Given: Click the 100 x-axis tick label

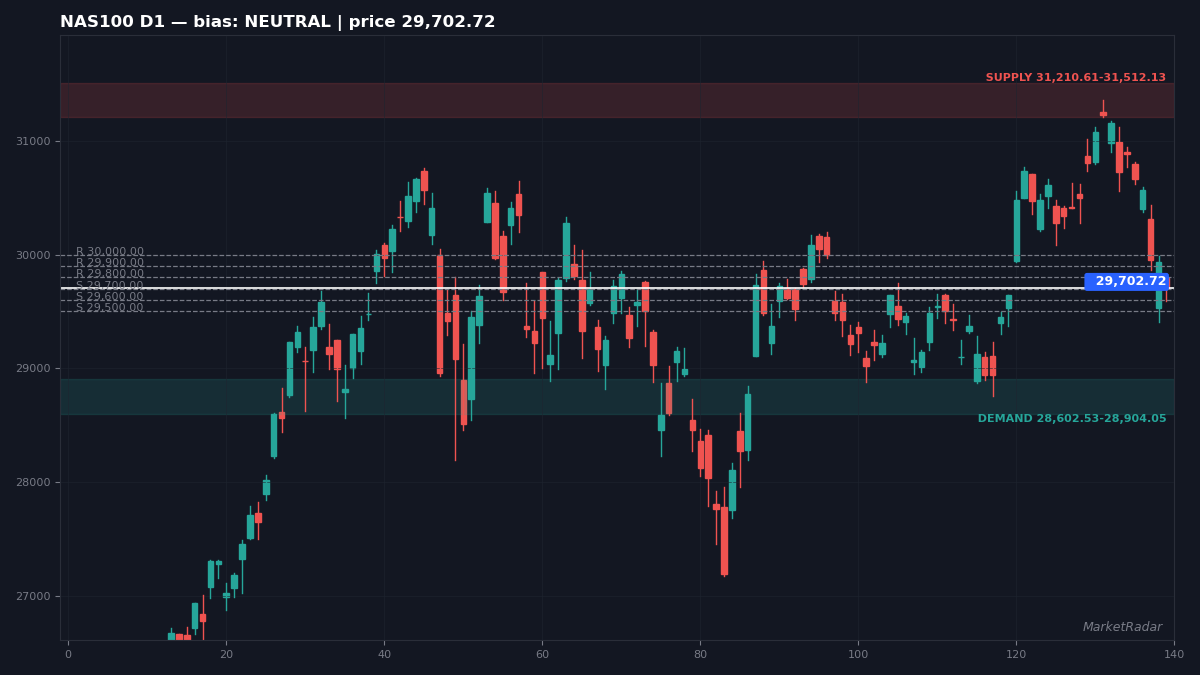Looking at the screenshot, I should 858,655.
